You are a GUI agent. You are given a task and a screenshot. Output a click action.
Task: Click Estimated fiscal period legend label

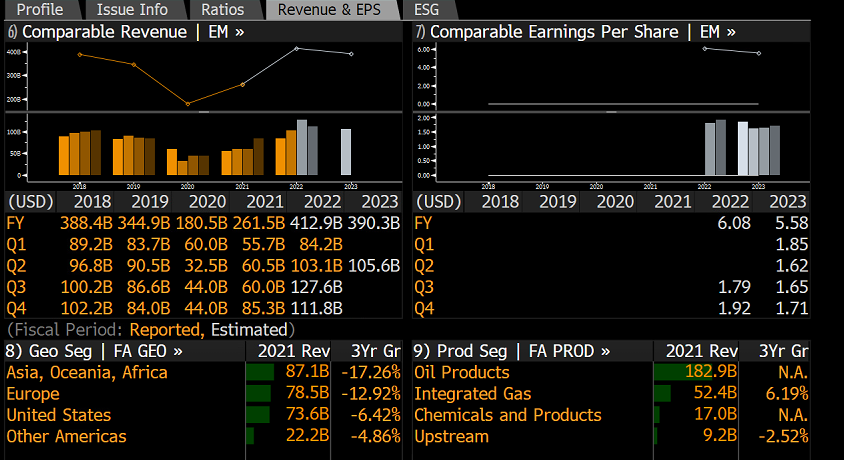pos(249,329)
